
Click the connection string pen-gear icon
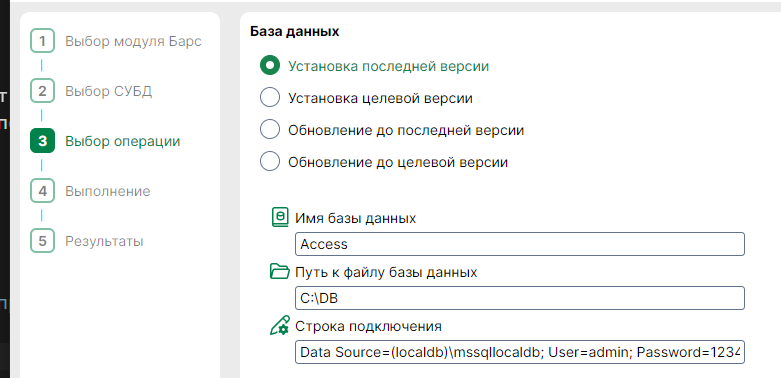tap(279, 325)
